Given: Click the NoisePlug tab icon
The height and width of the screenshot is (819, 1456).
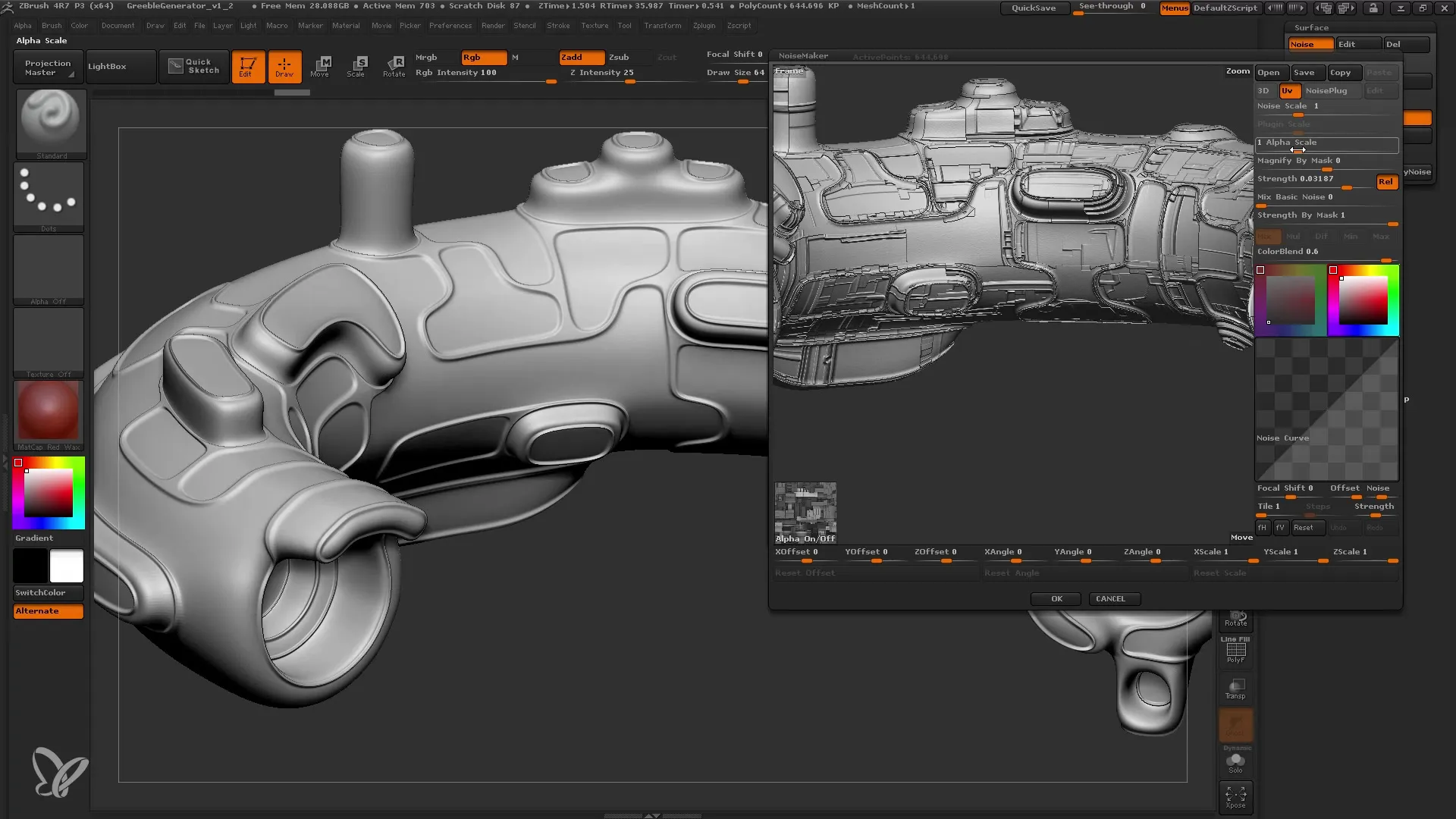Looking at the screenshot, I should (1326, 90).
